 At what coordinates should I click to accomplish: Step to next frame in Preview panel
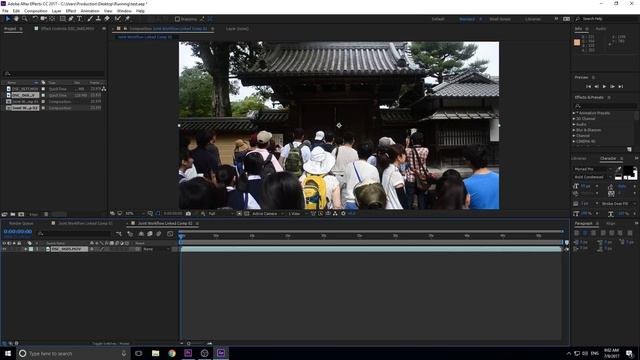point(612,87)
